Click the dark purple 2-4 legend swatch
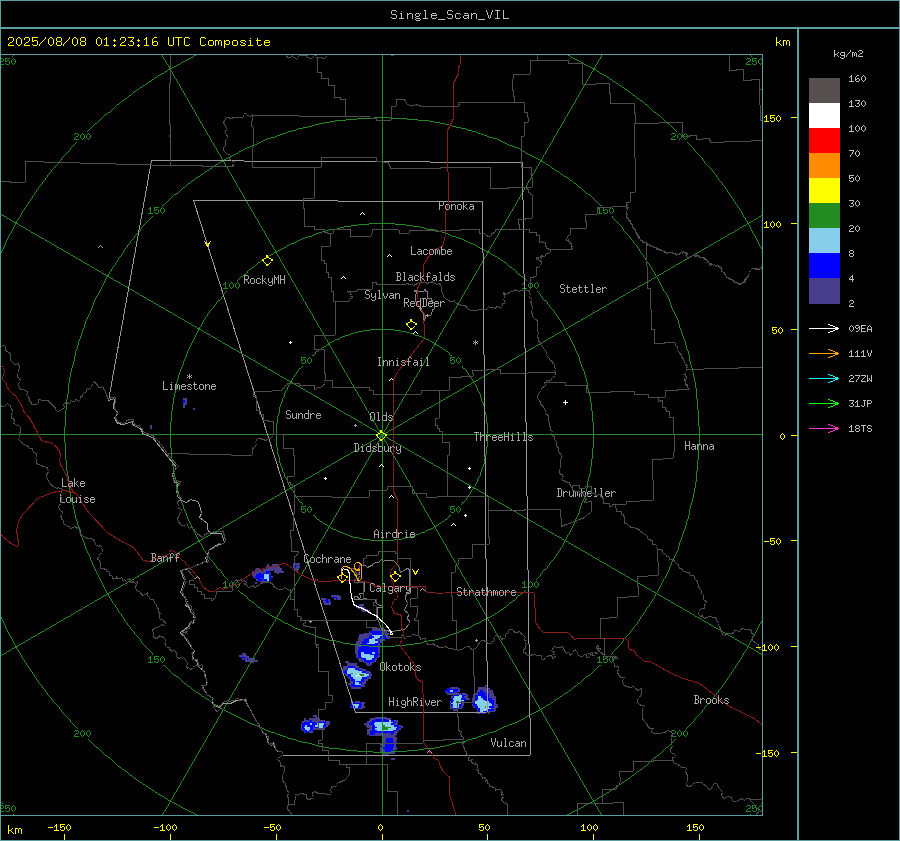The image size is (900, 841). tap(824, 290)
